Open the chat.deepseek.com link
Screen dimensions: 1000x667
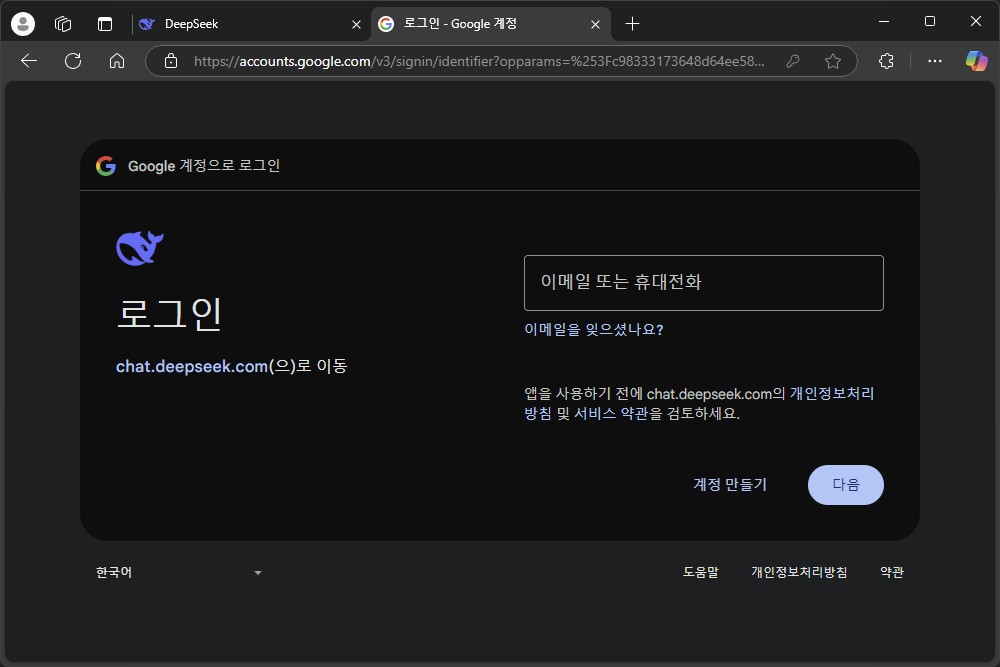click(192, 366)
